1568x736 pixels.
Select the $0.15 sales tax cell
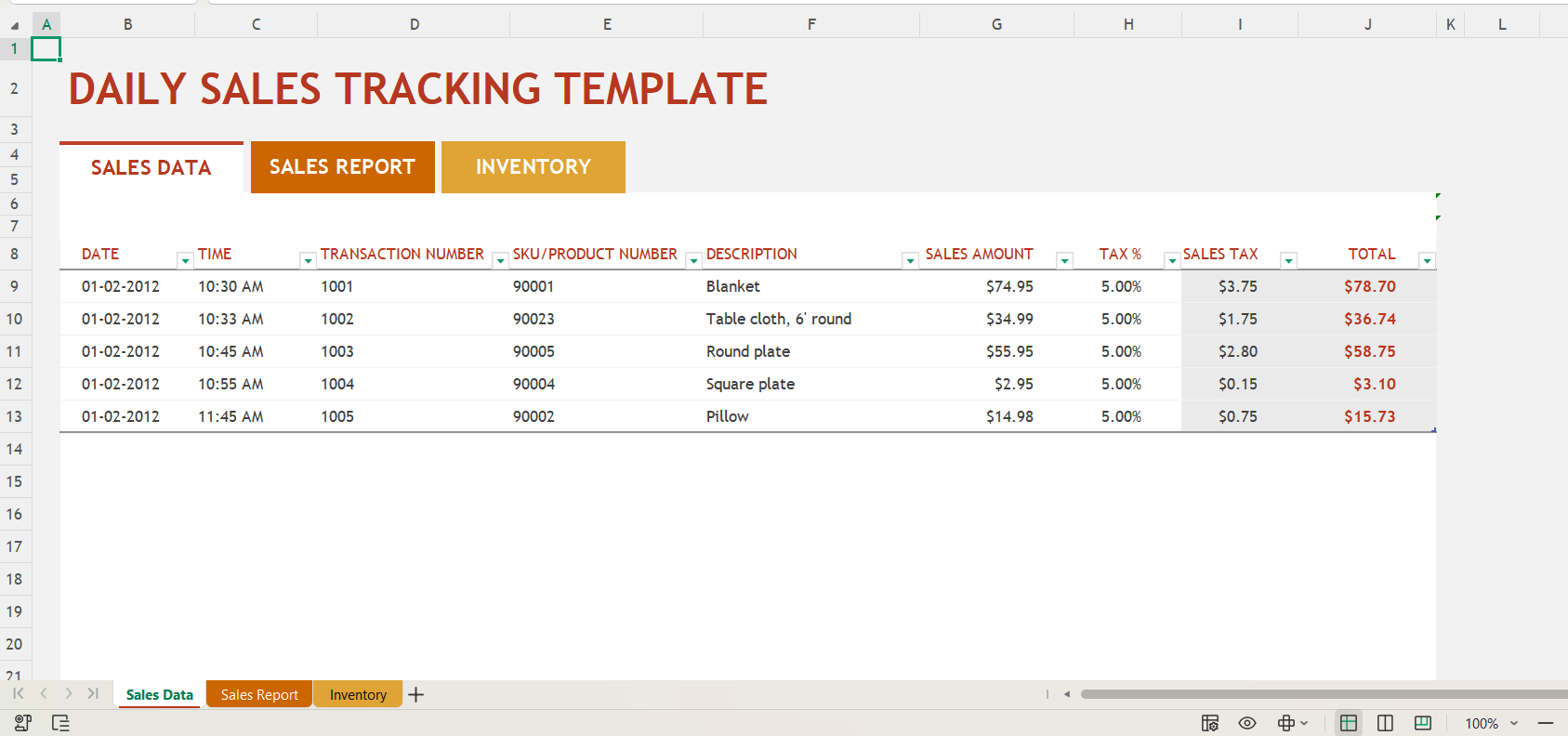click(x=1240, y=384)
